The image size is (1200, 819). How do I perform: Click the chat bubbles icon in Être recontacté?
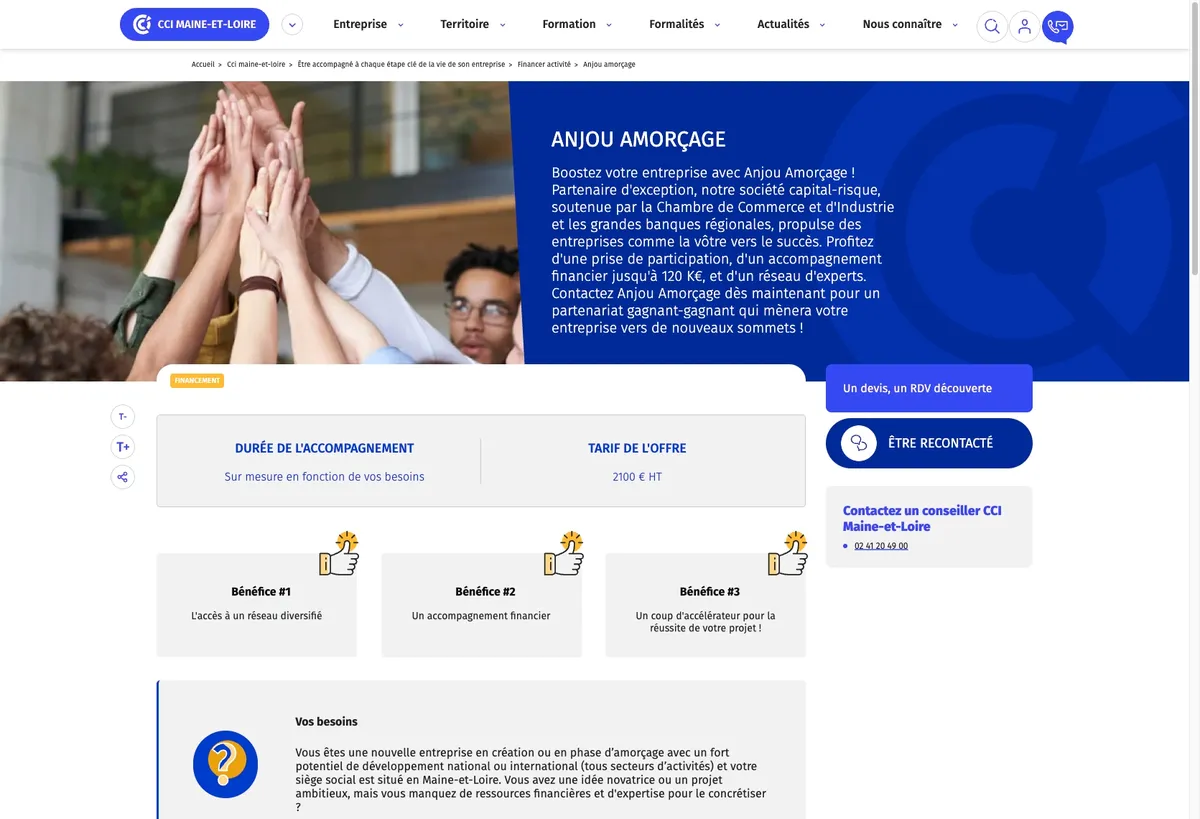tap(858, 443)
